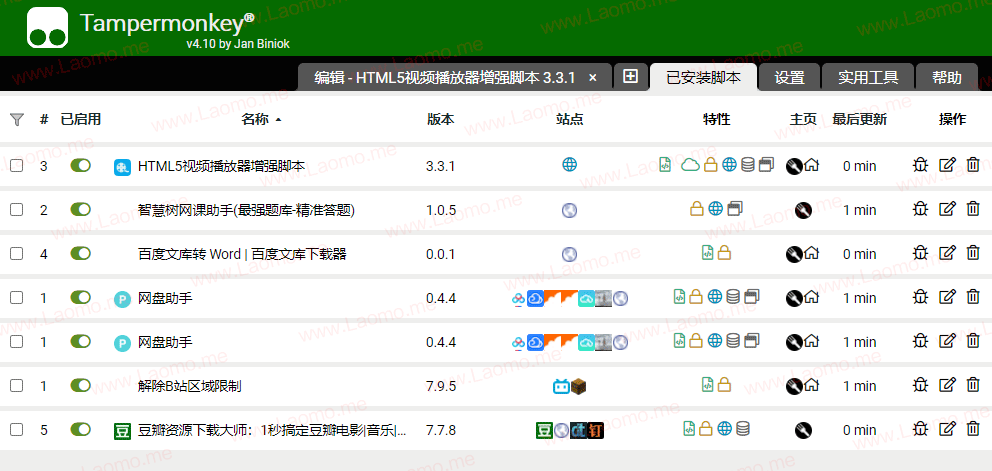Edit 智慧树网课助手 via pencil icon
This screenshot has width=992, height=471.
click(x=946, y=209)
